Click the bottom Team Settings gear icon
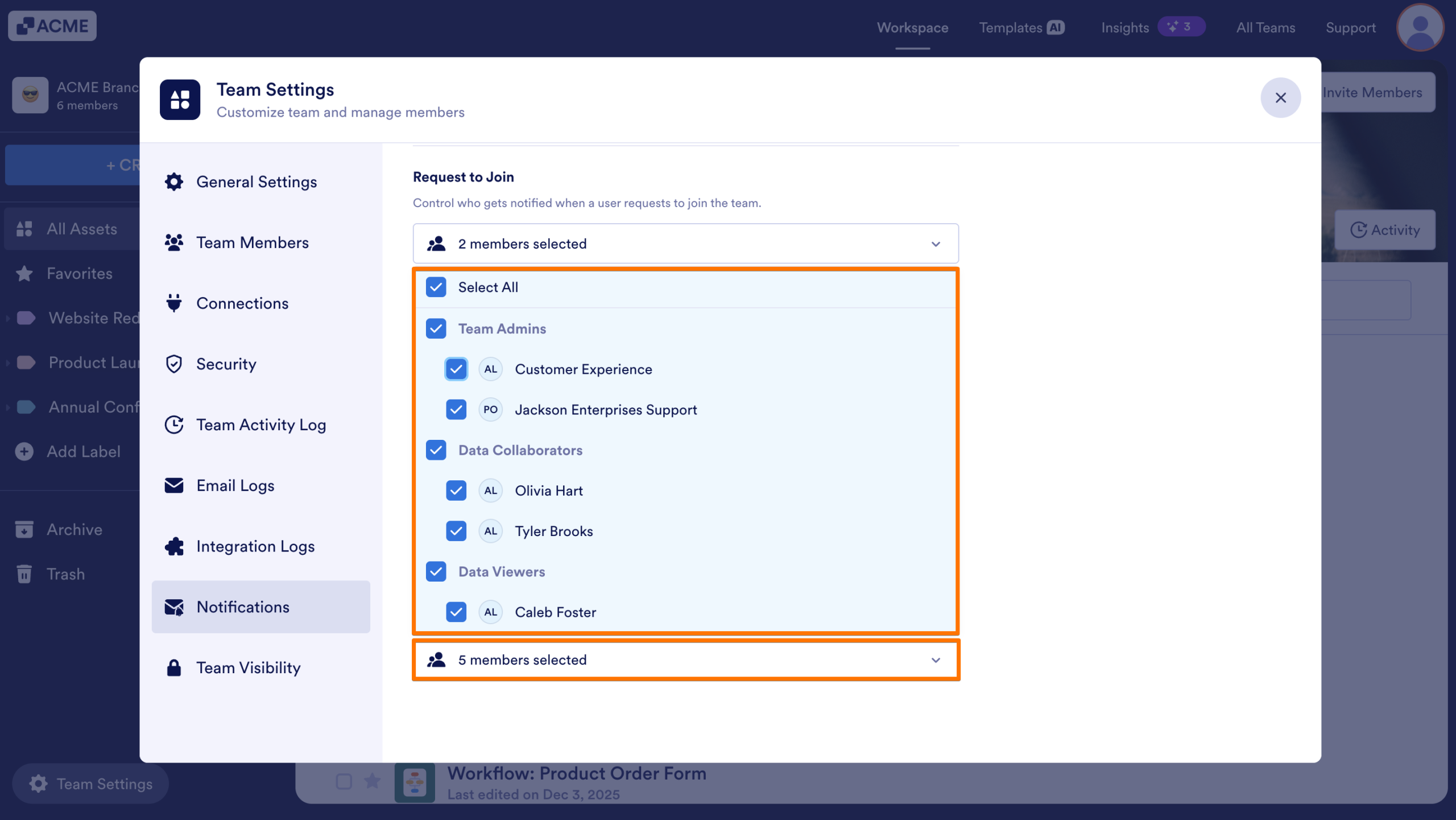The height and width of the screenshot is (820, 1456). tap(39, 784)
